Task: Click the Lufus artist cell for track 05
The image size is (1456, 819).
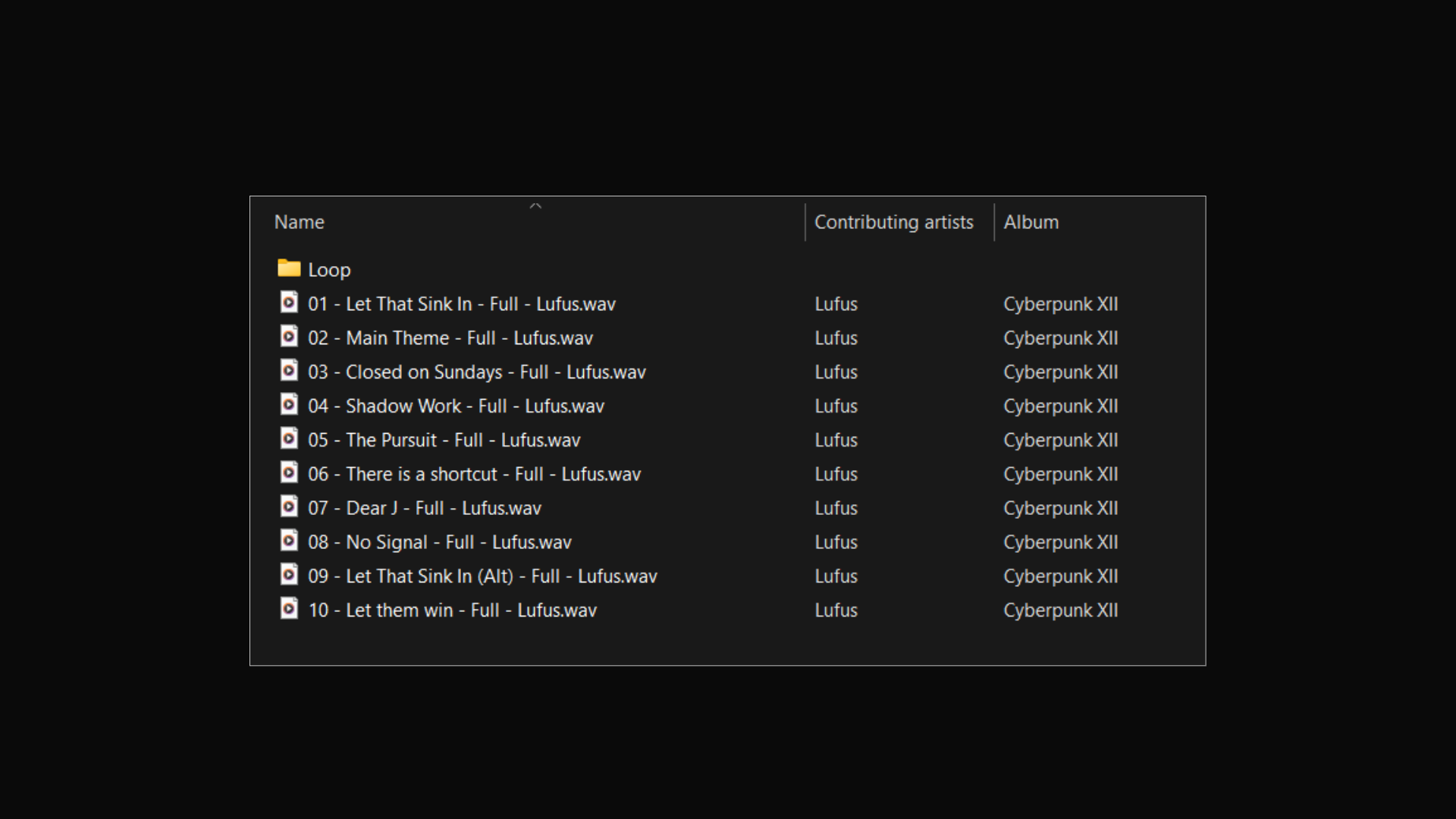Action: pyautogui.click(x=836, y=441)
